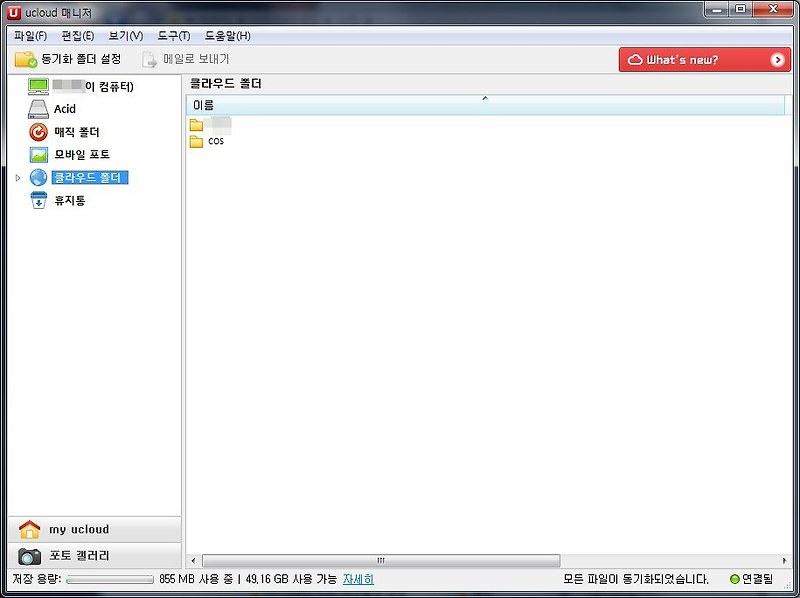800x598 pixels.
Task: Open the 파일(F) menu
Action: coord(31,36)
